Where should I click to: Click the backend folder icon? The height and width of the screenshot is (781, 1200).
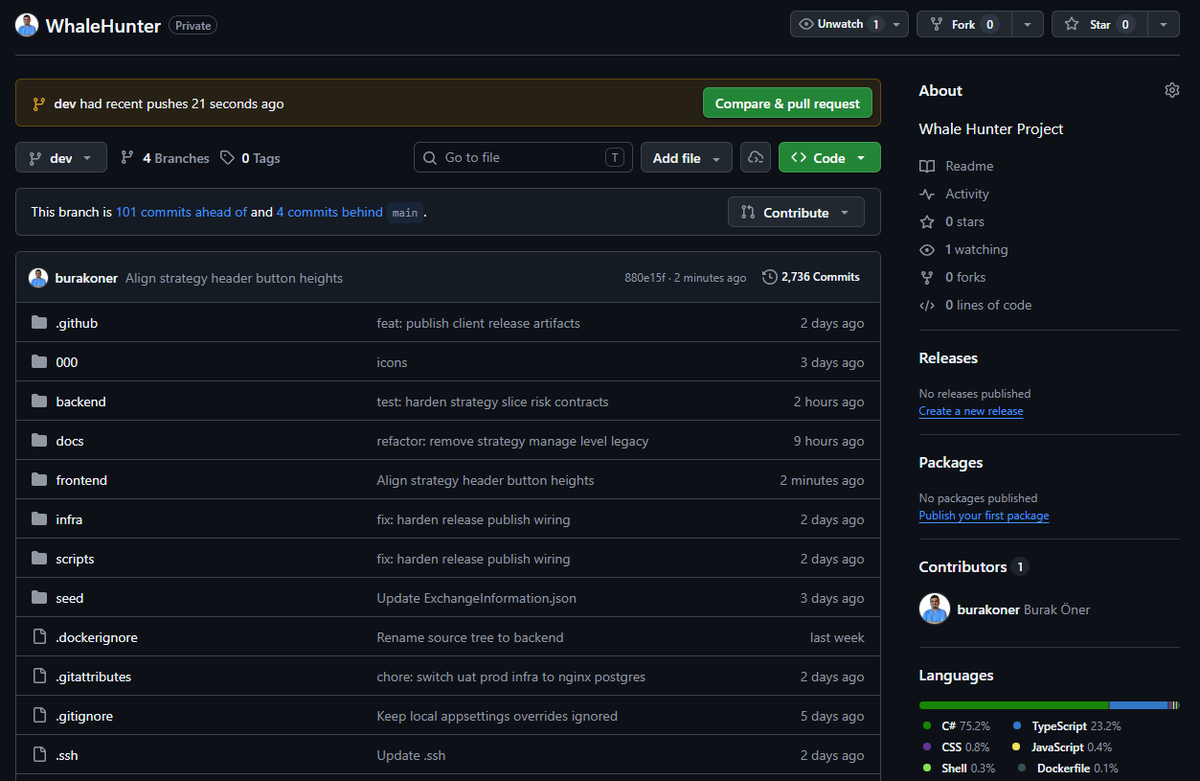click(39, 401)
